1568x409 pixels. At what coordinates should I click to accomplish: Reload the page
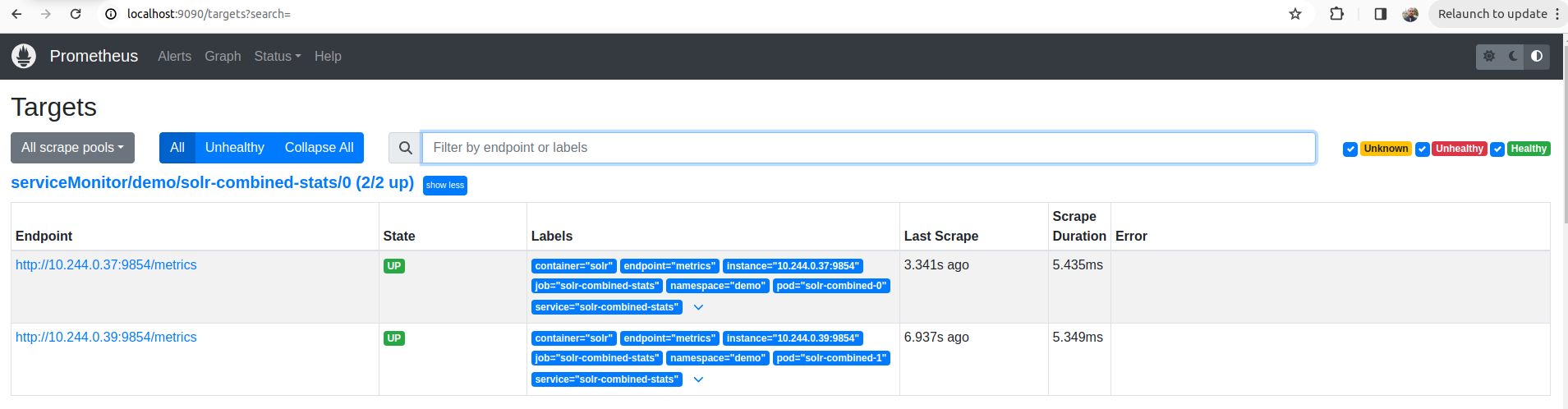pyautogui.click(x=76, y=14)
